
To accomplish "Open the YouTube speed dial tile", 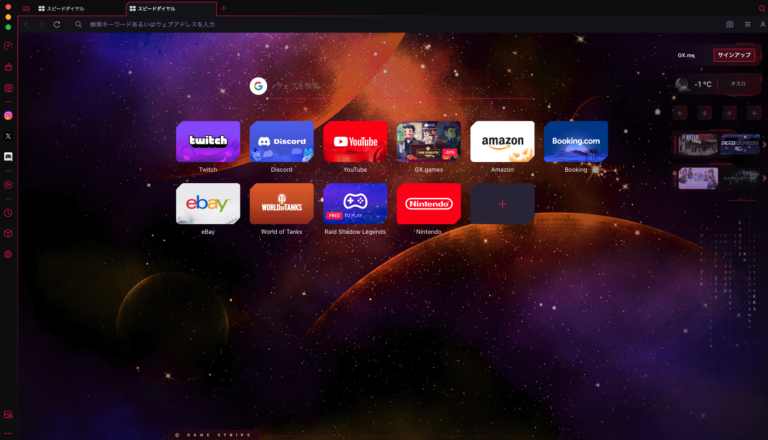I will pos(355,142).
